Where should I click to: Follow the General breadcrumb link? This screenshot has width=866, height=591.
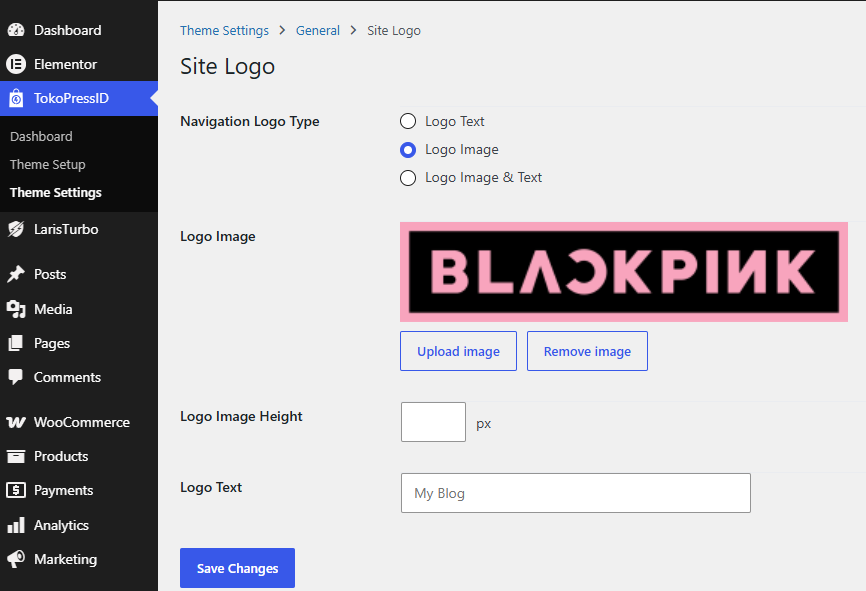point(318,30)
